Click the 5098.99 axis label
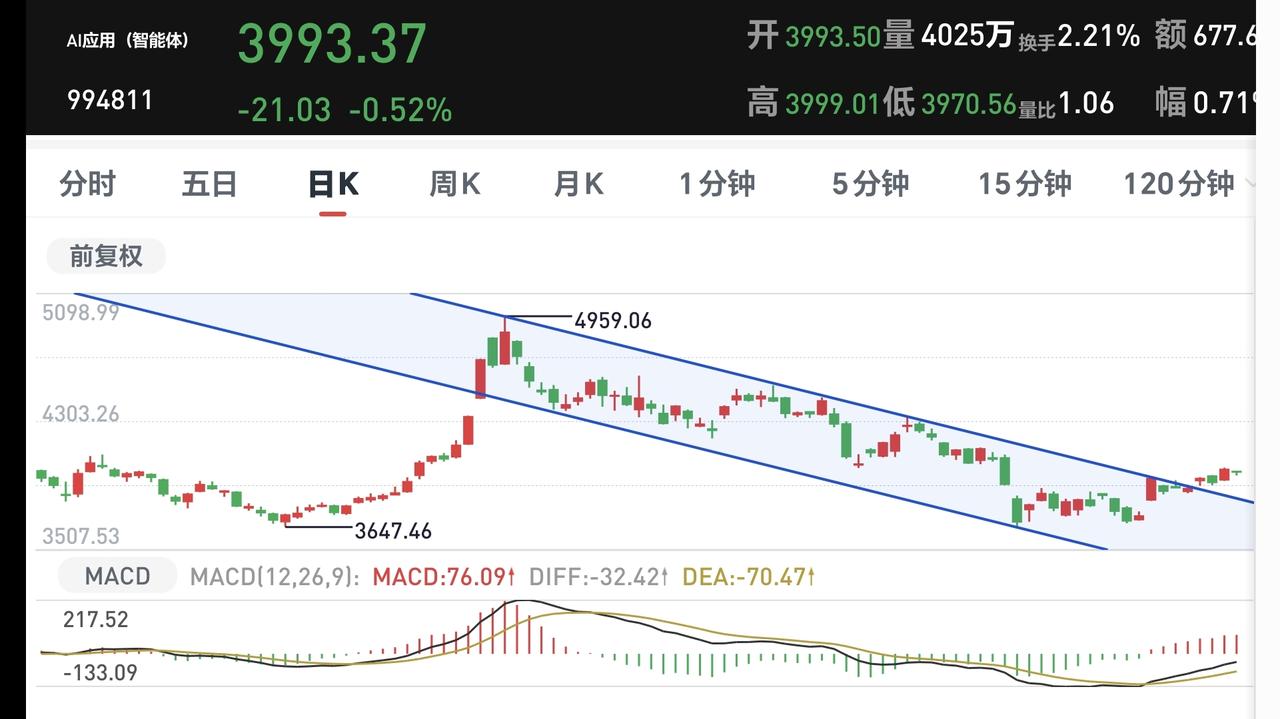1280x719 pixels. pyautogui.click(x=81, y=312)
